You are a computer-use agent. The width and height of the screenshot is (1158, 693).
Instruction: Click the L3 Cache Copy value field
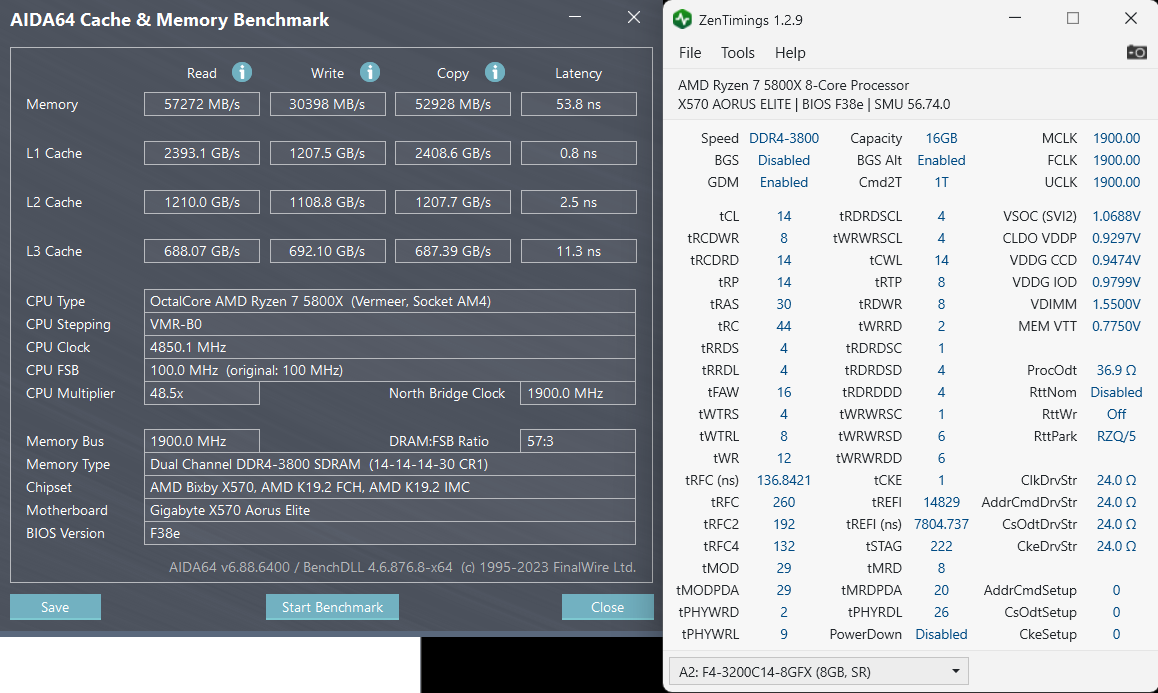point(453,251)
